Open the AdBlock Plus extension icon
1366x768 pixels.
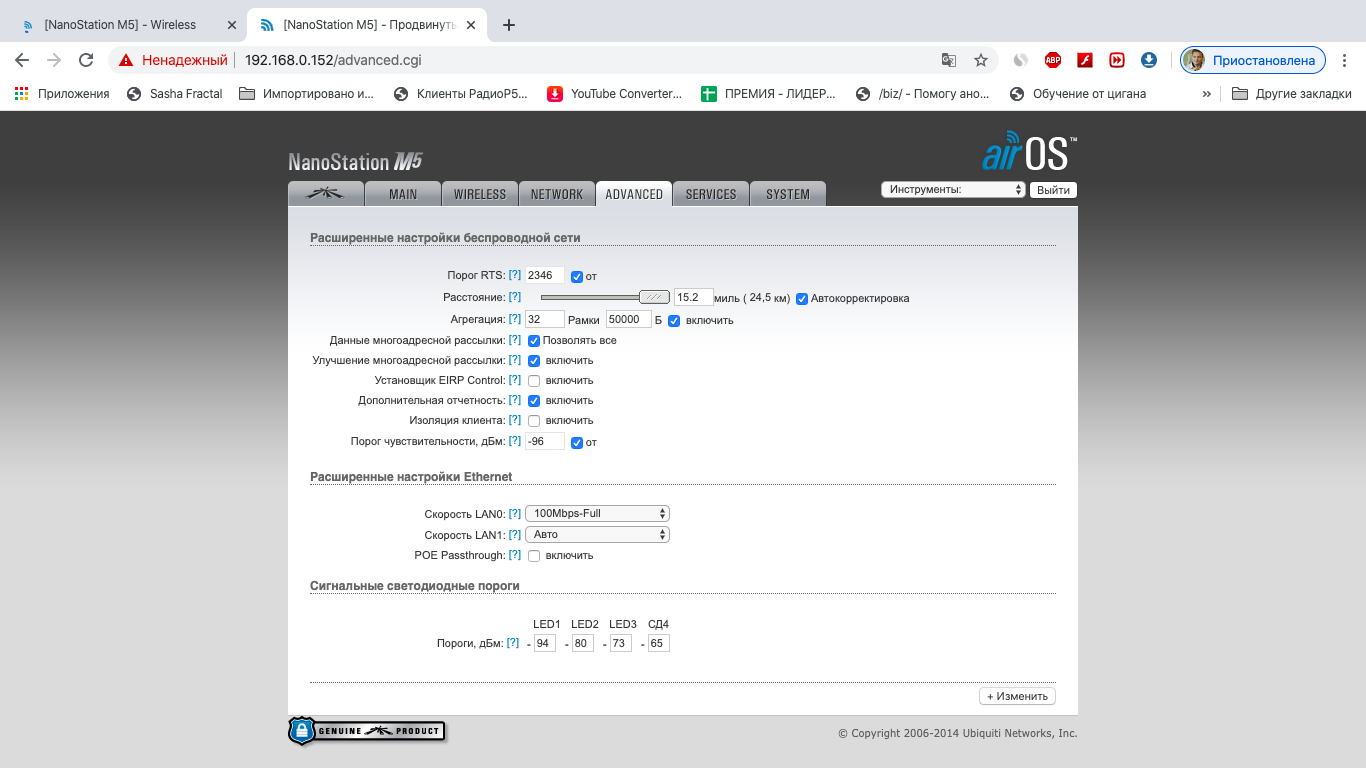(x=1052, y=60)
